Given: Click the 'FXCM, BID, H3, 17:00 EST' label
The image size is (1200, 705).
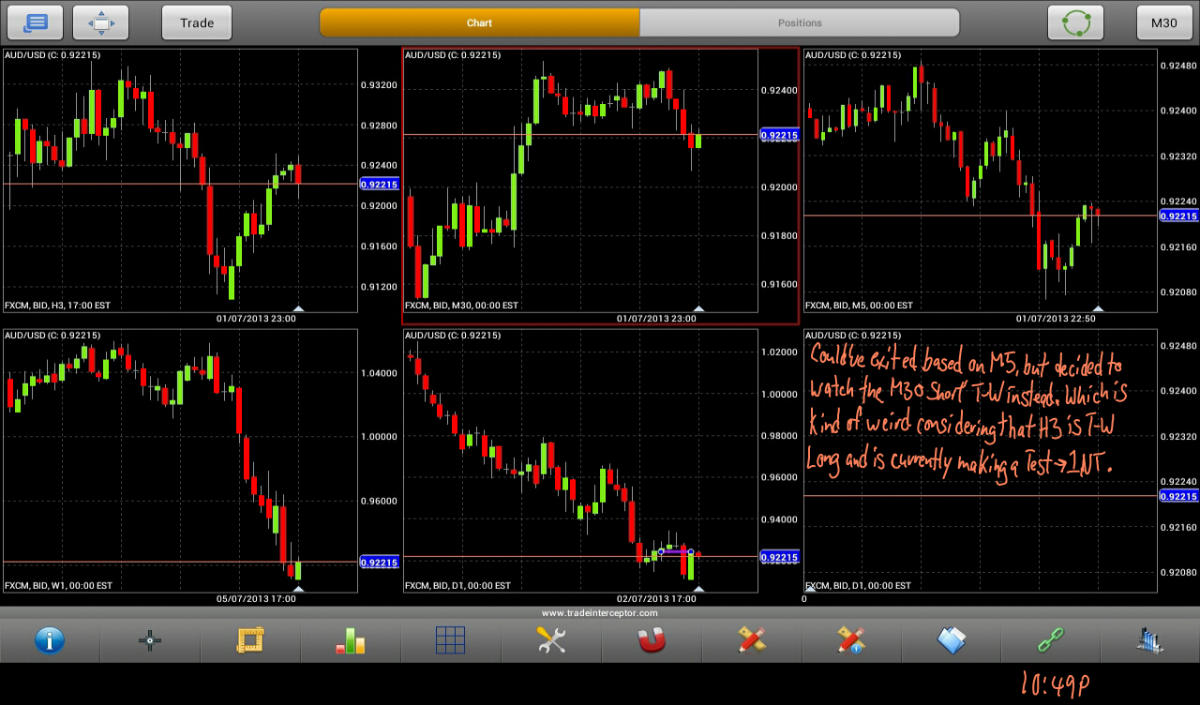Looking at the screenshot, I should 58,305.
